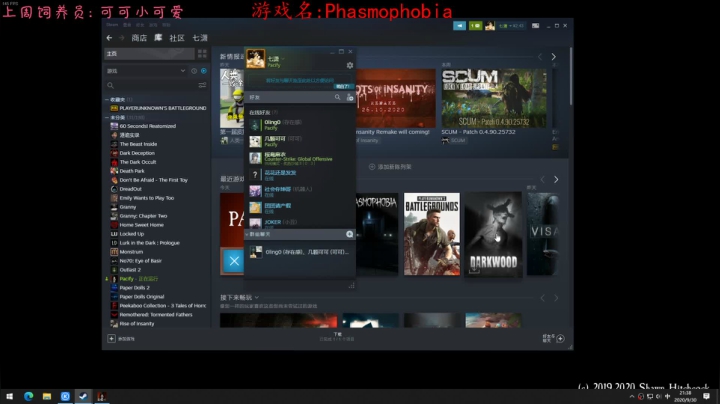This screenshot has width=720, height=404.
Task: Open Steam announcements megaphone button
Action: (459, 26)
